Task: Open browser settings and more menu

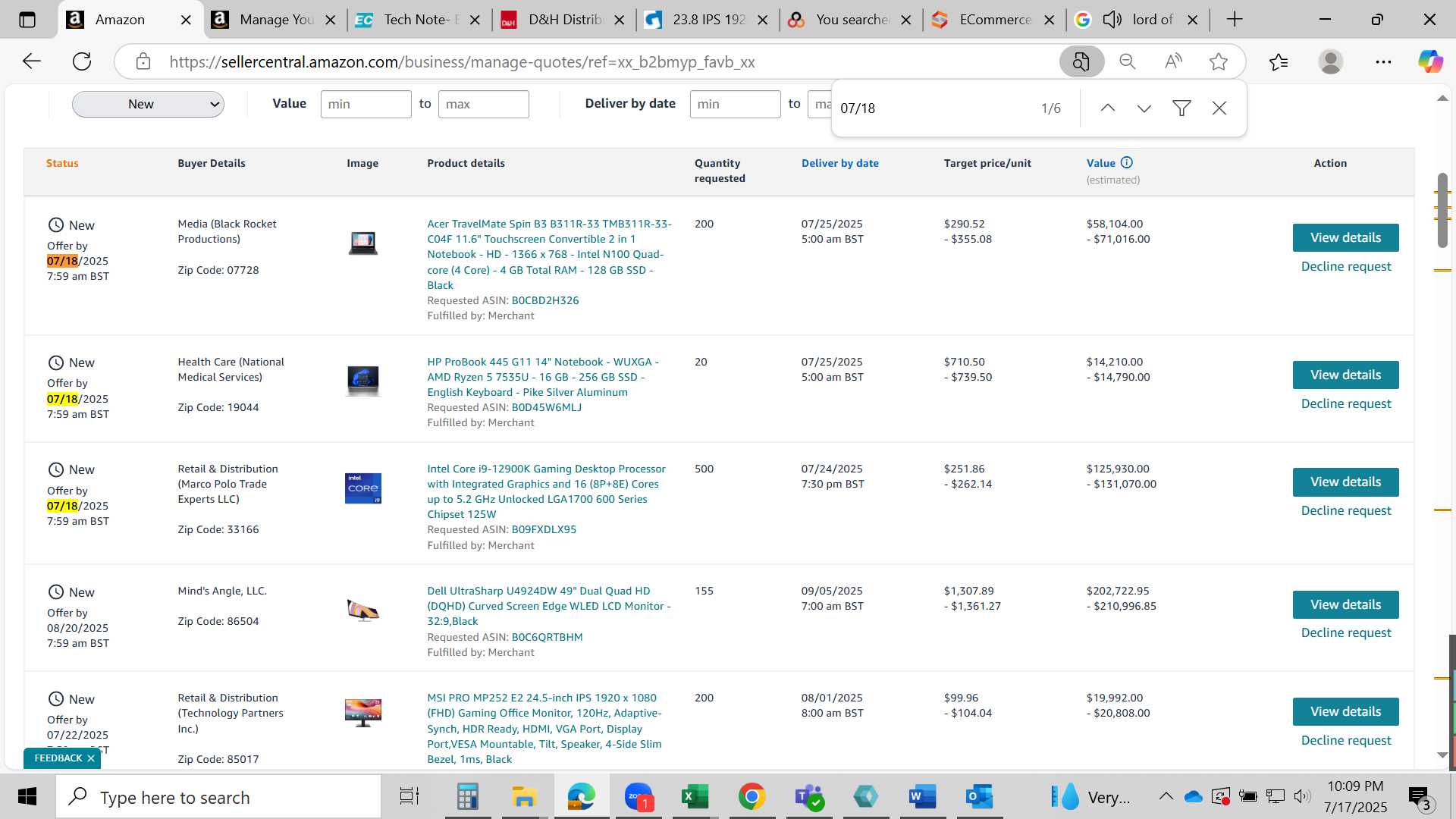Action: click(1383, 61)
